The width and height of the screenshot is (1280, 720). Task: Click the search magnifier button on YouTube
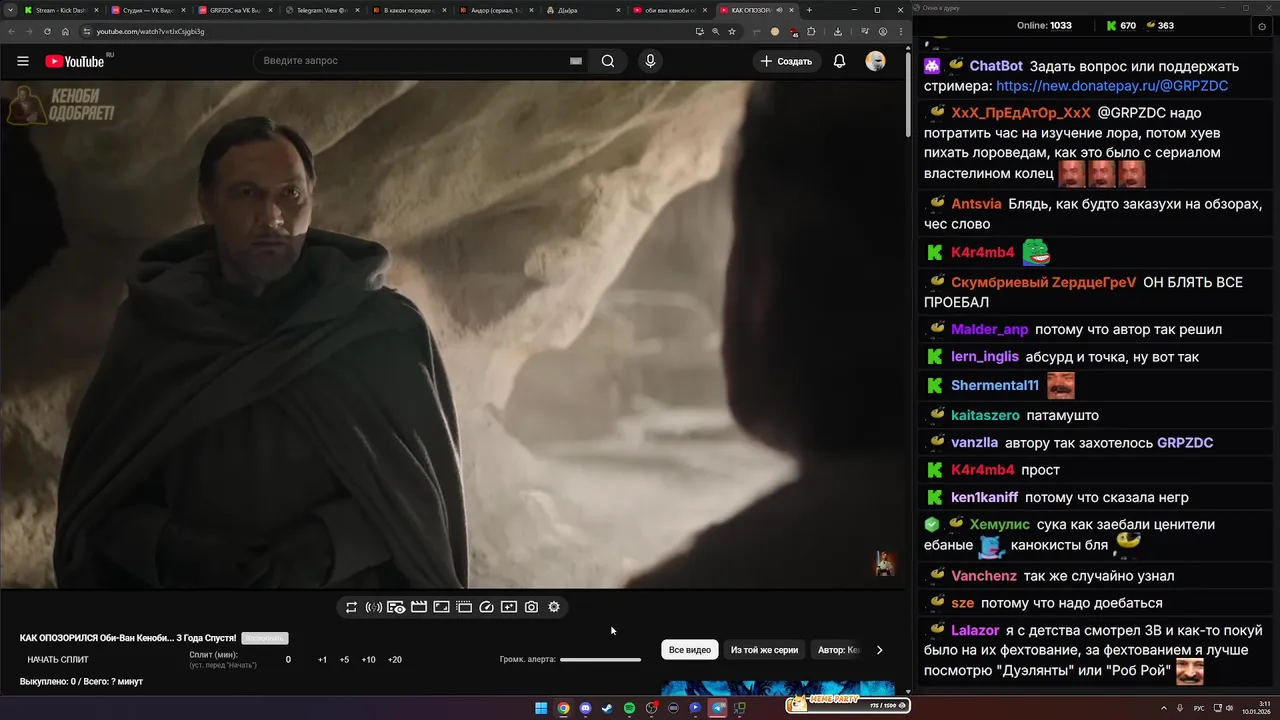tap(608, 61)
